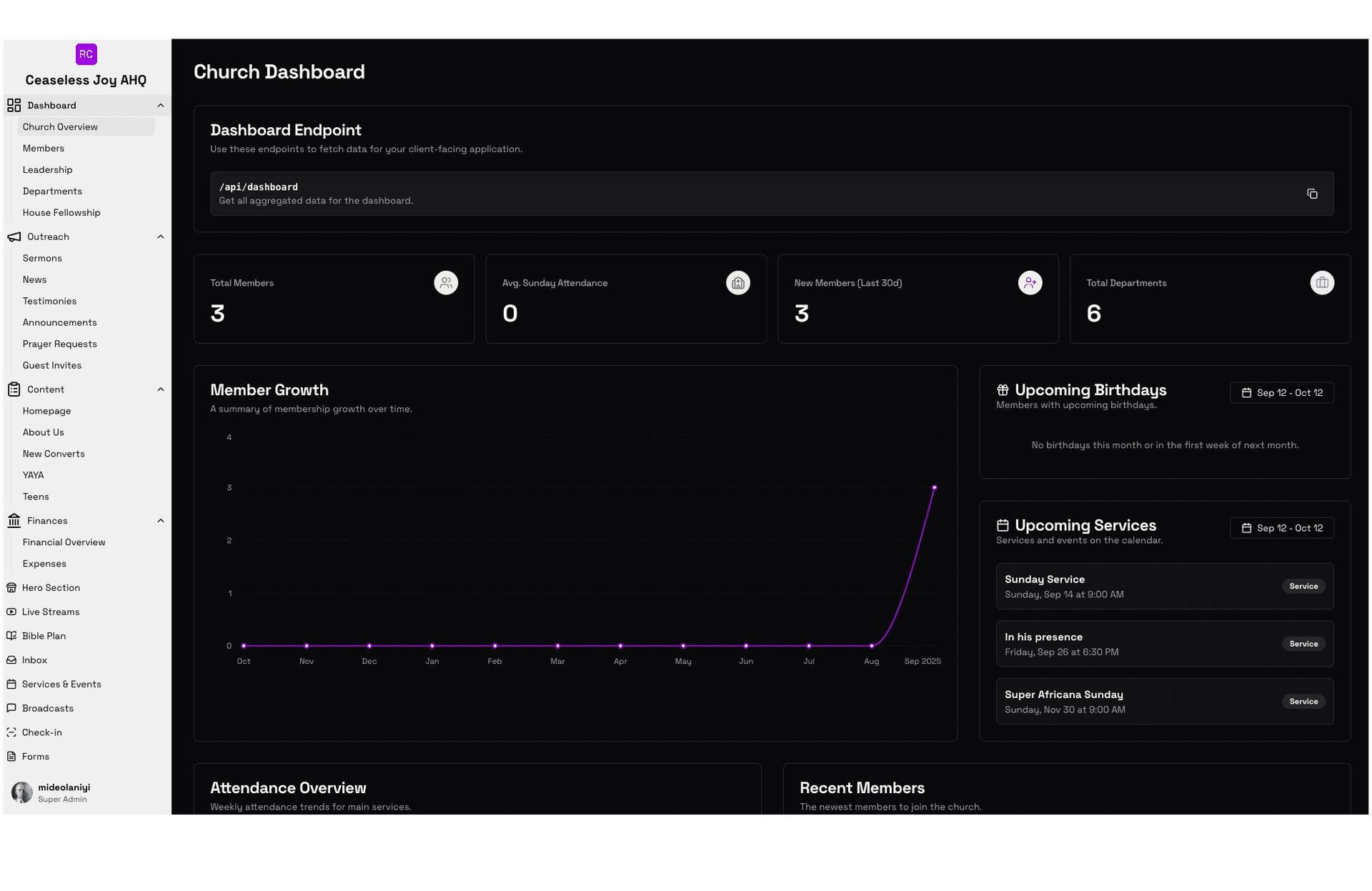Click the Service badge on Super Africana Sunday
This screenshot has height=891, width=1372.
pos(1303,701)
